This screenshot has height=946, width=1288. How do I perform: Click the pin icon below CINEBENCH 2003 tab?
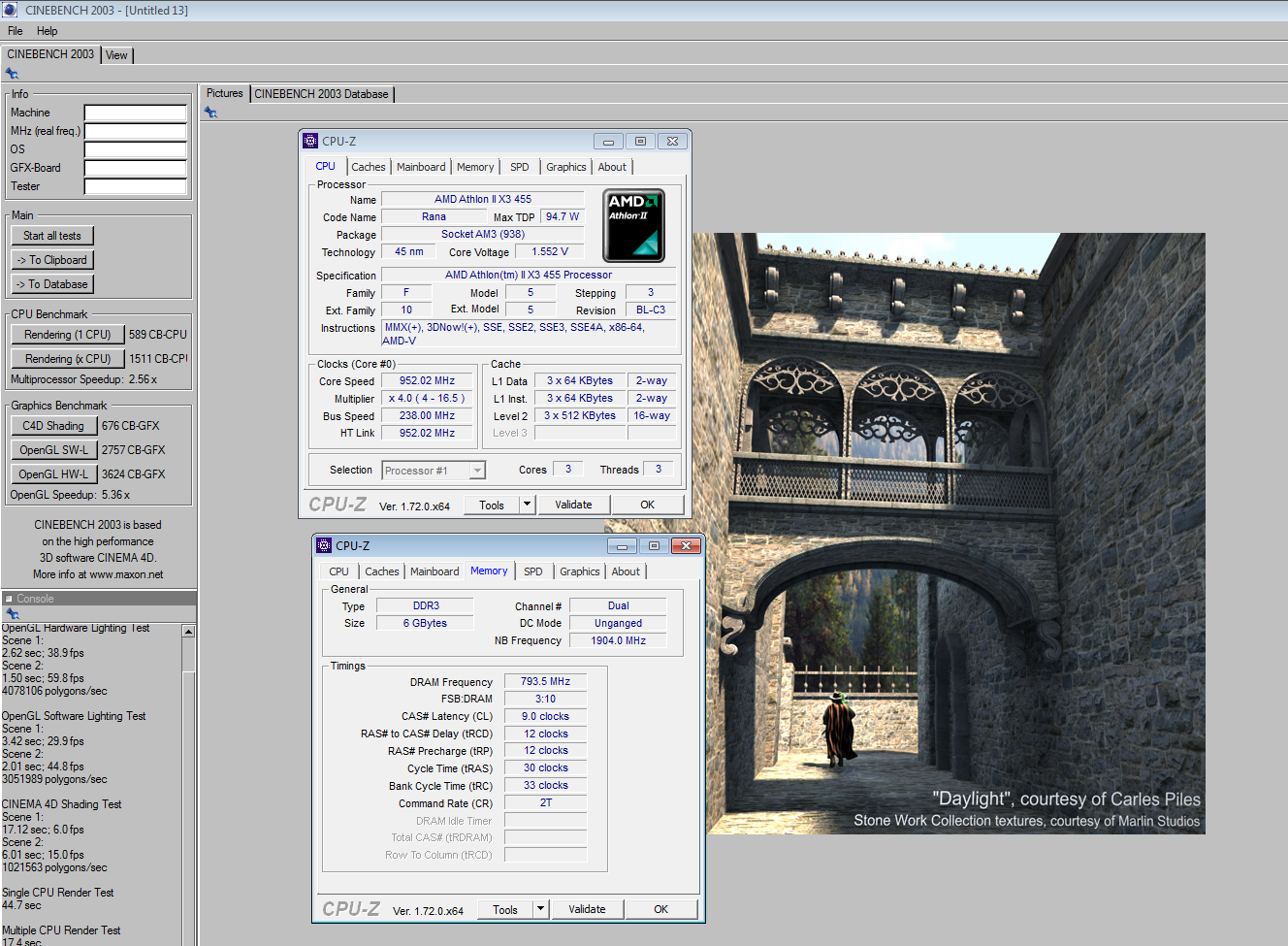click(x=12, y=74)
